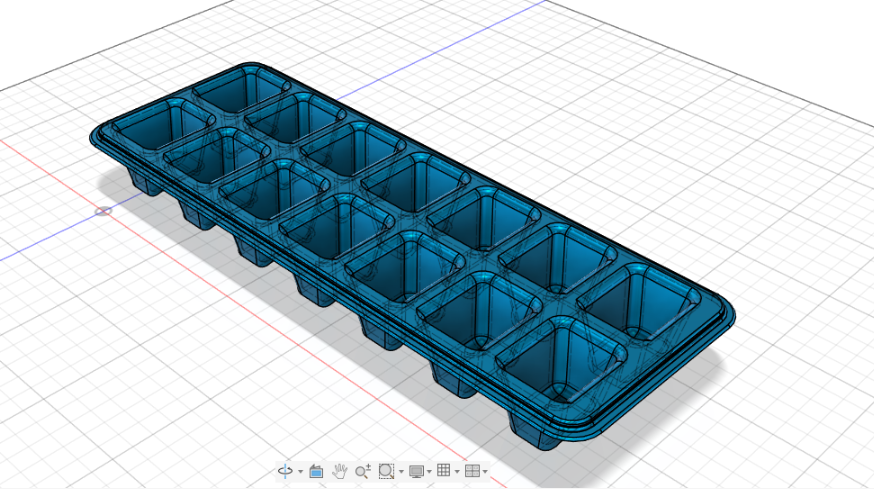The width and height of the screenshot is (874, 489).
Task: Open the Orbit type dropdown arrow
Action: [300, 472]
